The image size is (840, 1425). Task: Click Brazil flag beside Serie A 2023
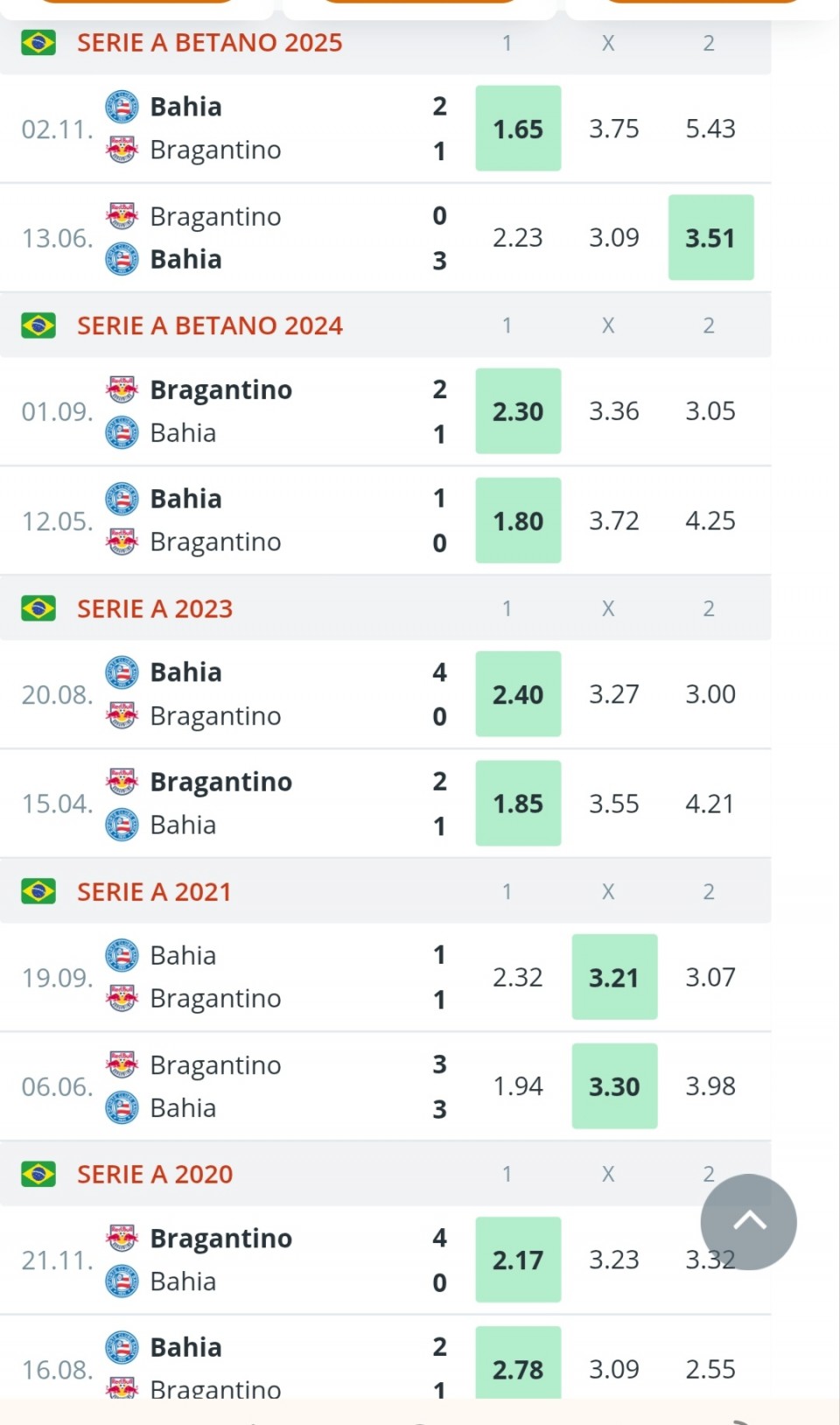click(38, 608)
